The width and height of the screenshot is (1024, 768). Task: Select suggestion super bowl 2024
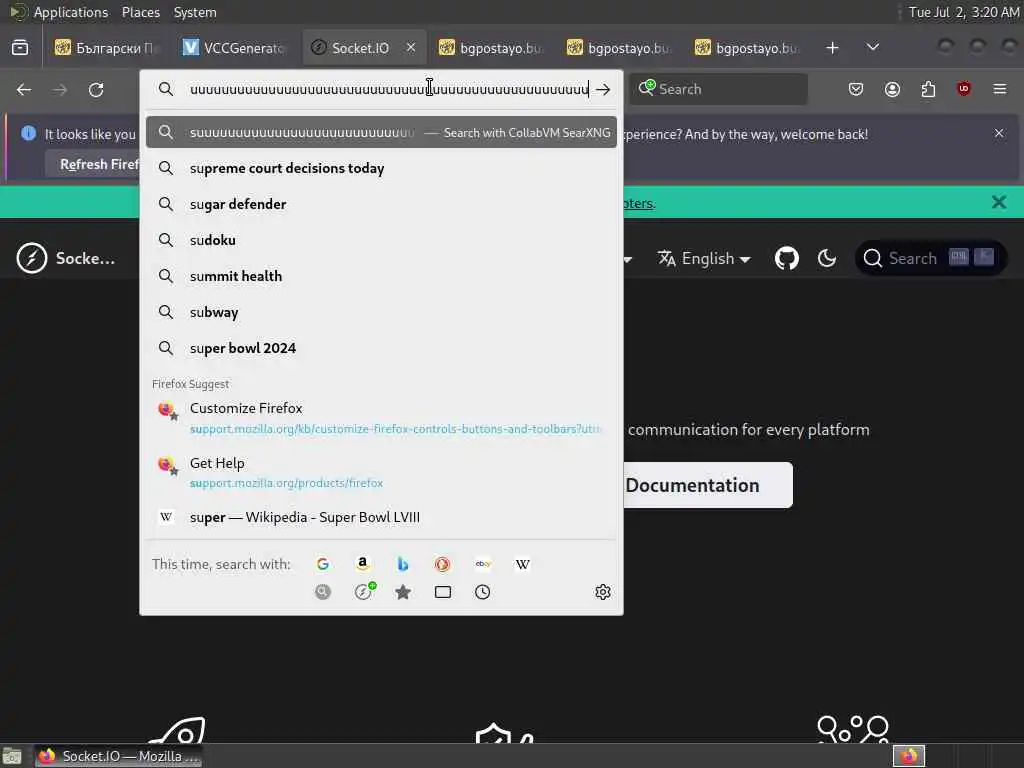381,348
